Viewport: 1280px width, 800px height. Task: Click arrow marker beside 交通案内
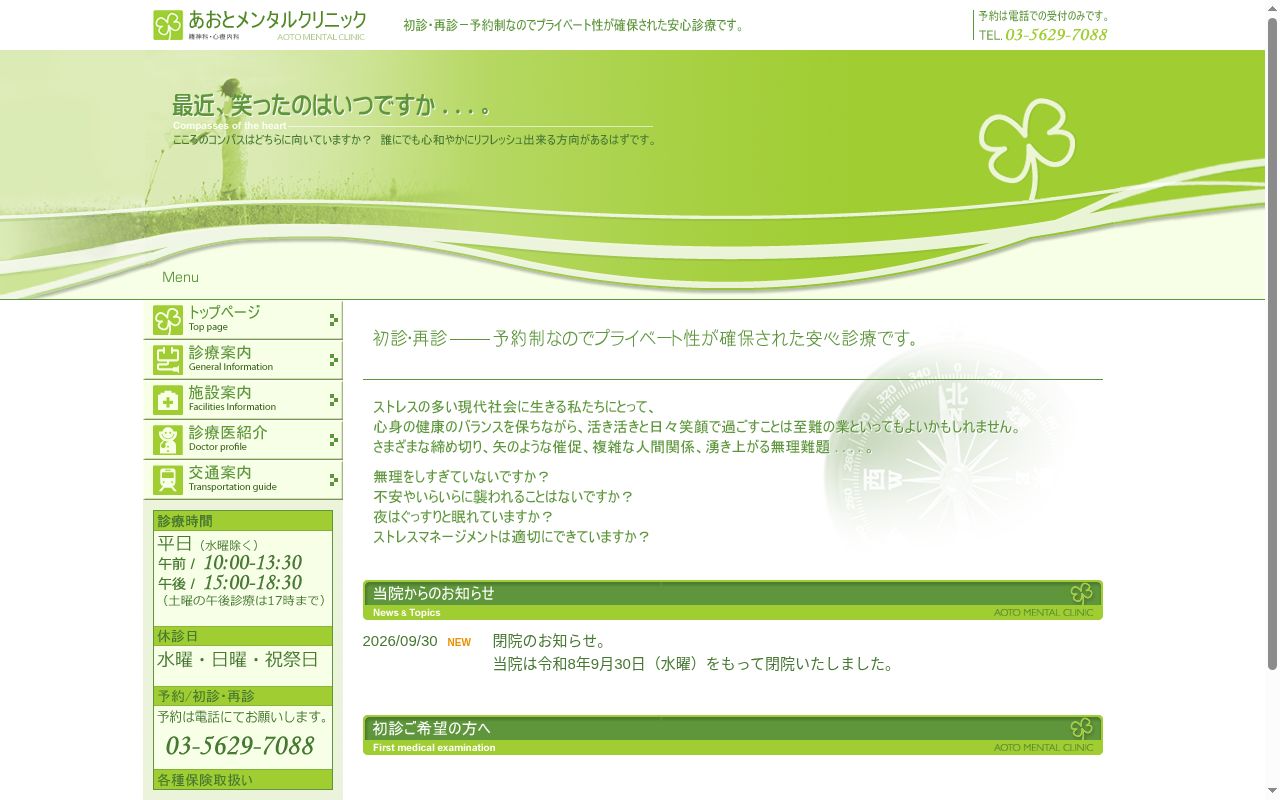tap(334, 480)
